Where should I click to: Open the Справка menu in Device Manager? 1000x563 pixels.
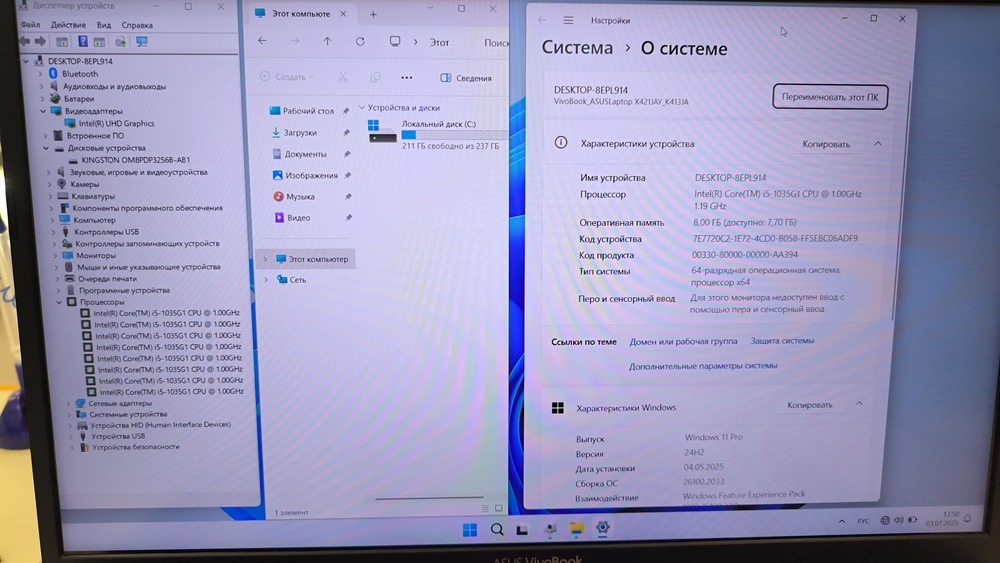click(x=137, y=25)
